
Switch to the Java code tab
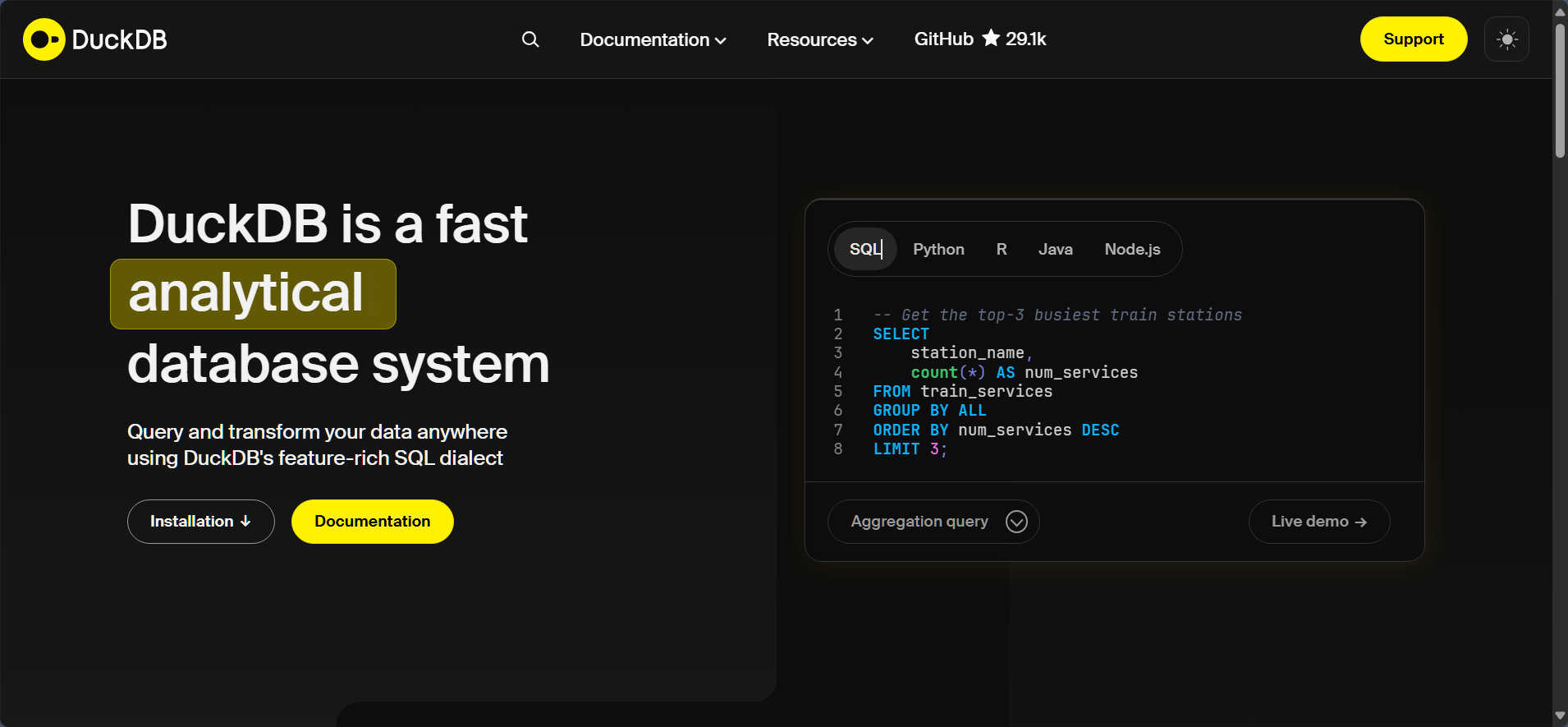pos(1056,249)
